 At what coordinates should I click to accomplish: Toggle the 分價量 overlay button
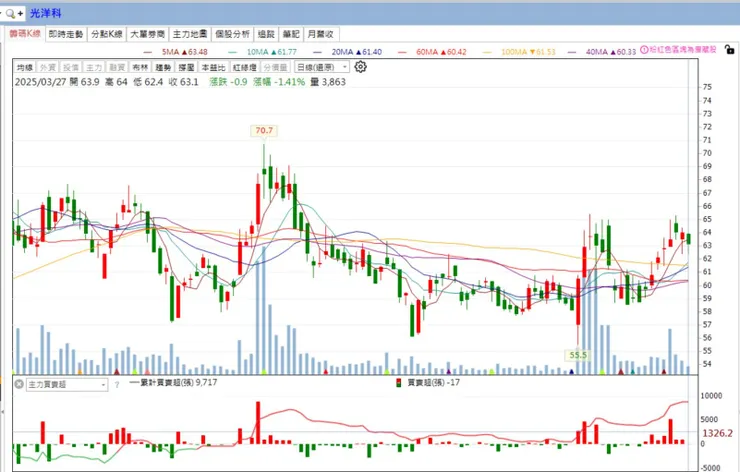pos(275,67)
